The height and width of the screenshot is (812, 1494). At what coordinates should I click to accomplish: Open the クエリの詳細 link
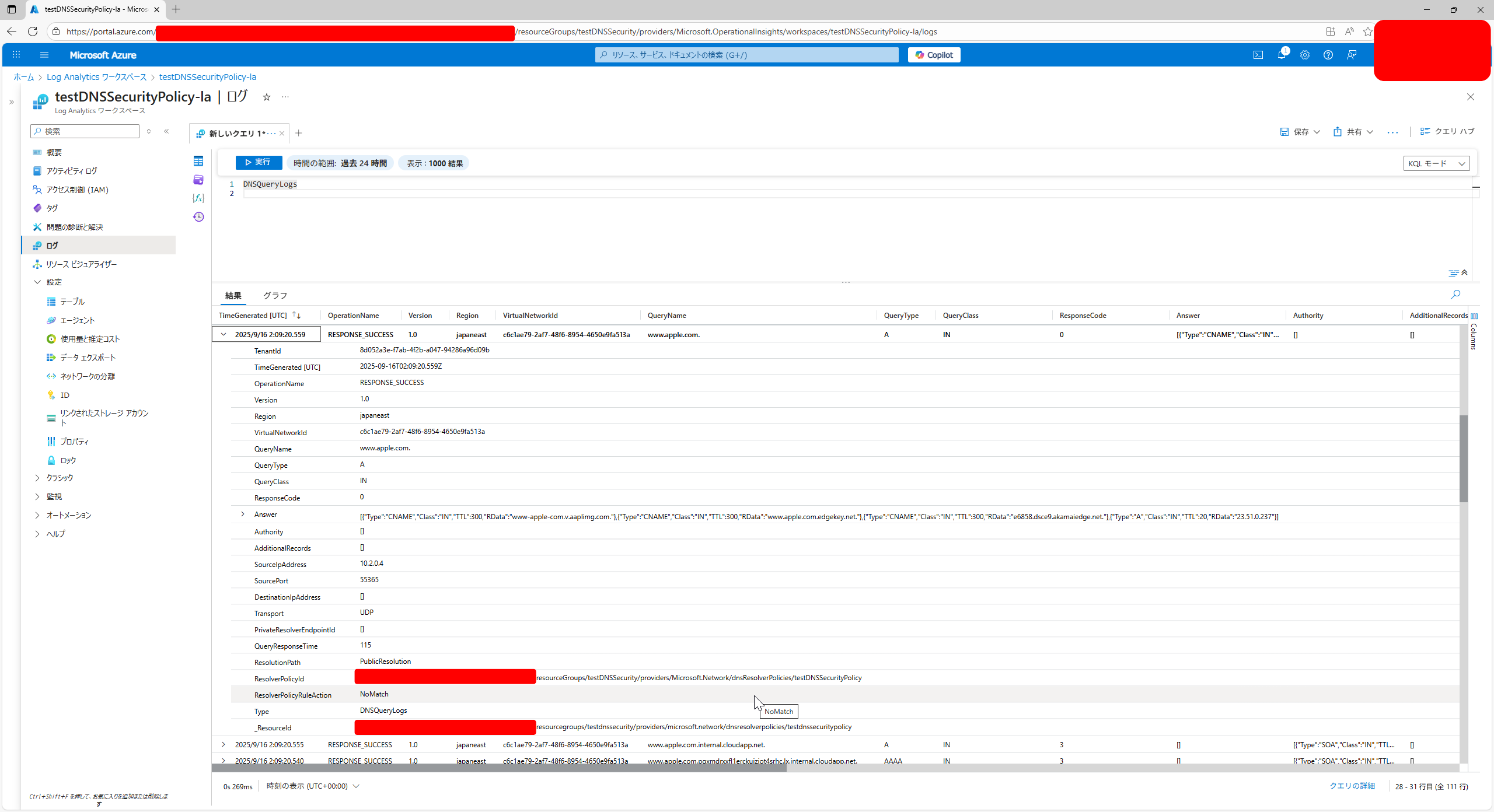(1352, 786)
